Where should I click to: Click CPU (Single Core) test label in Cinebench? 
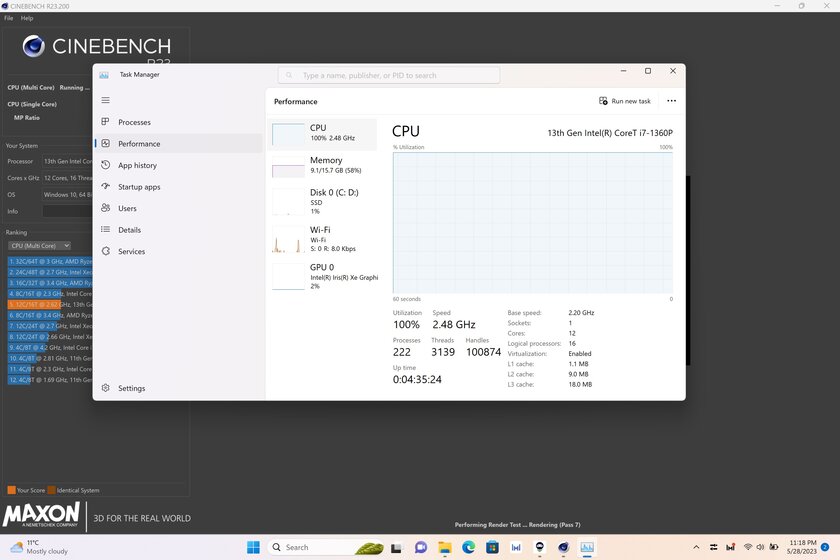[x=32, y=104]
